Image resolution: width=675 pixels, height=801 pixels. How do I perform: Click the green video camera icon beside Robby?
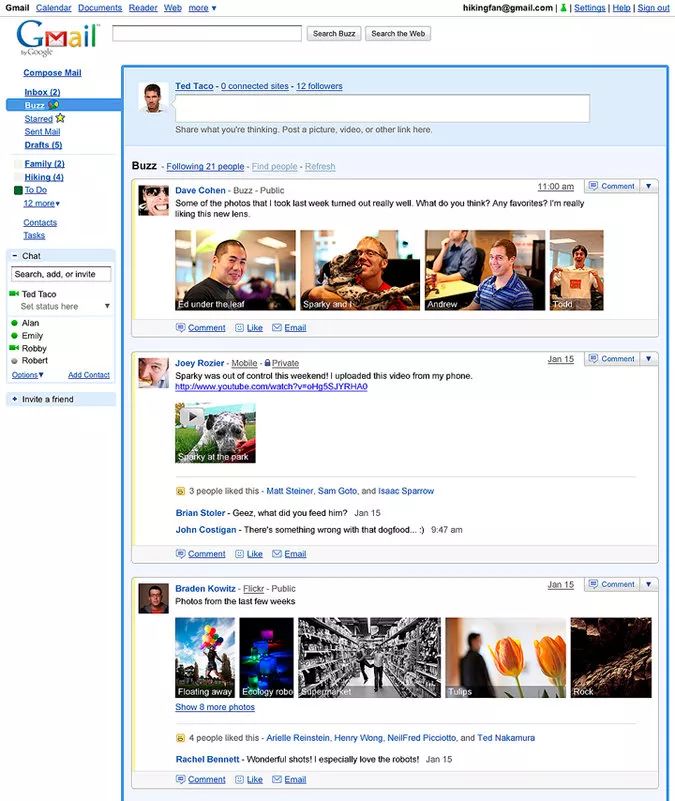pyautogui.click(x=14, y=349)
